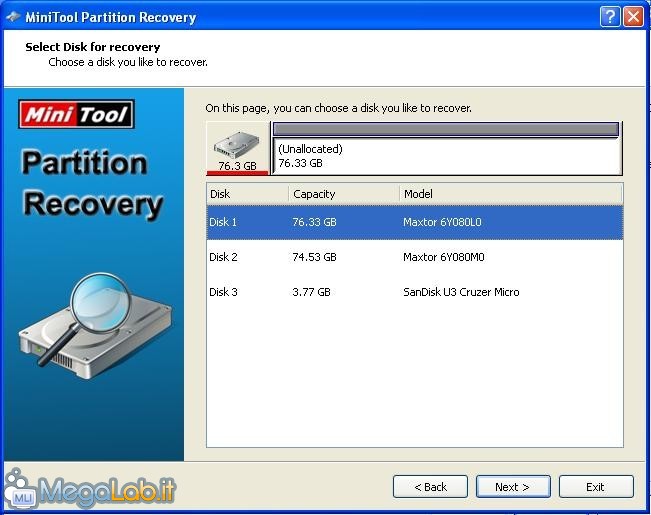The height and width of the screenshot is (515, 651).
Task: Sort by the Disk column header
Action: pyautogui.click(x=247, y=194)
